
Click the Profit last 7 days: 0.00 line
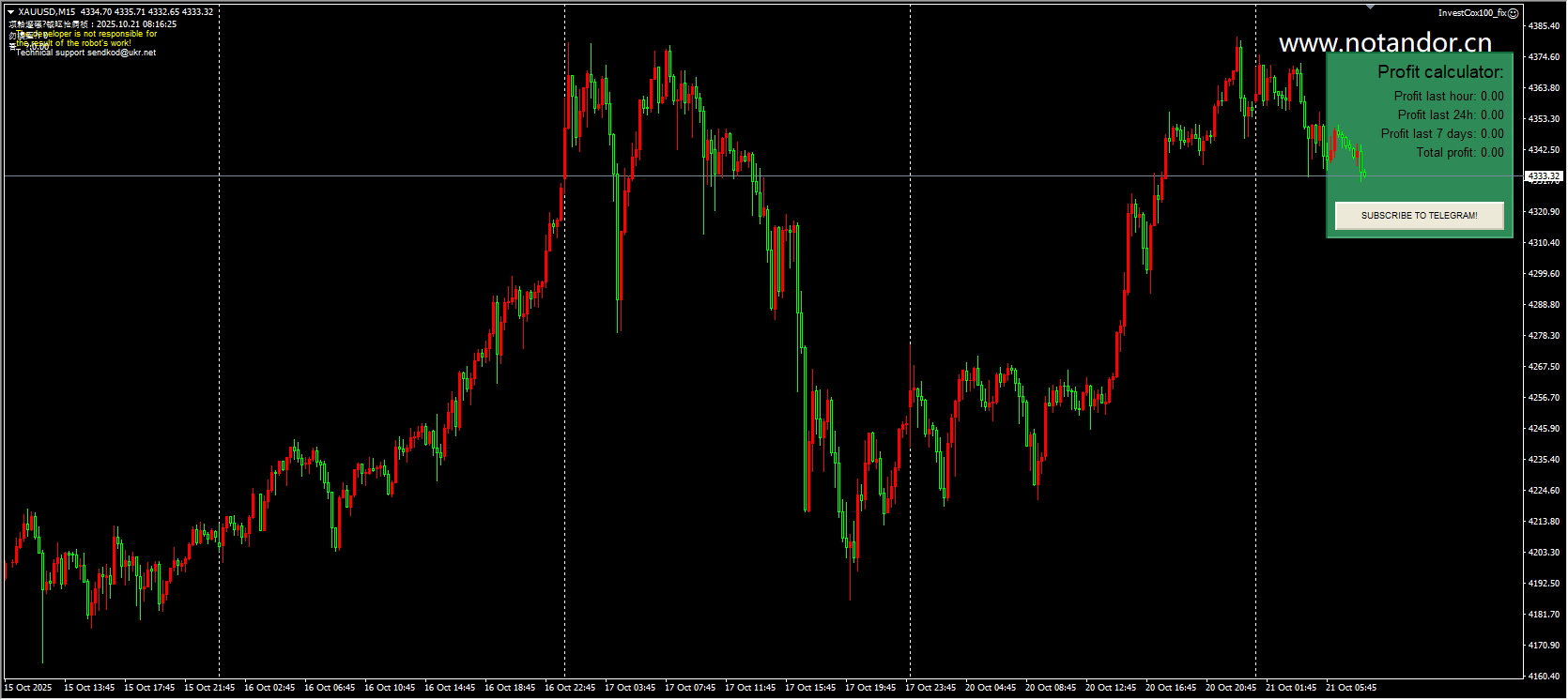(x=1442, y=134)
